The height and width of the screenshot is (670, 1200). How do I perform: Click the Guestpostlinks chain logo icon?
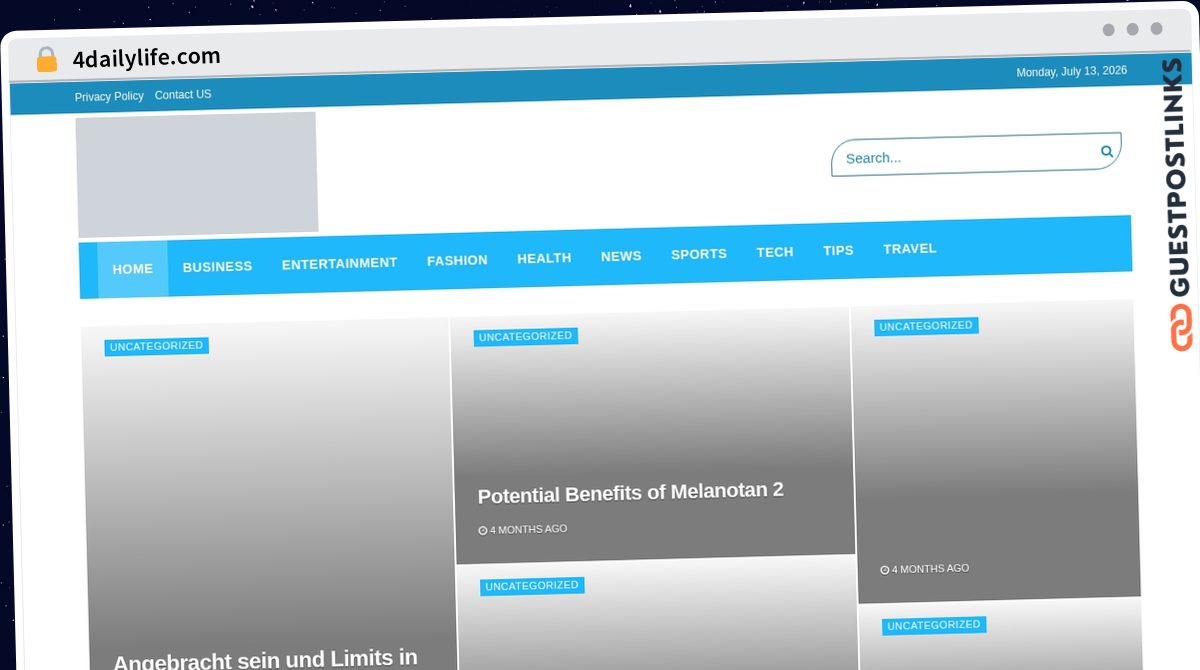click(x=1181, y=328)
